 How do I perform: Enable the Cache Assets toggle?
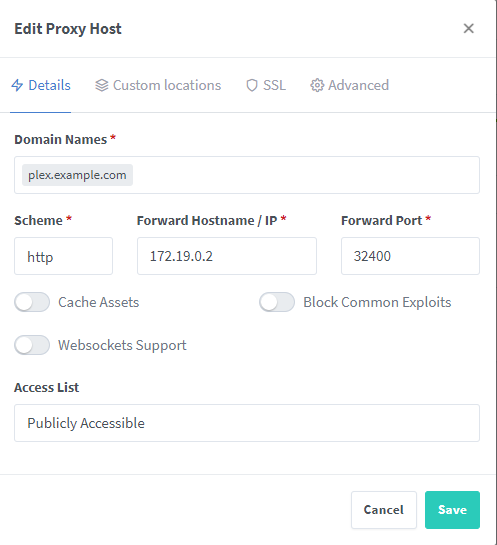[32, 302]
